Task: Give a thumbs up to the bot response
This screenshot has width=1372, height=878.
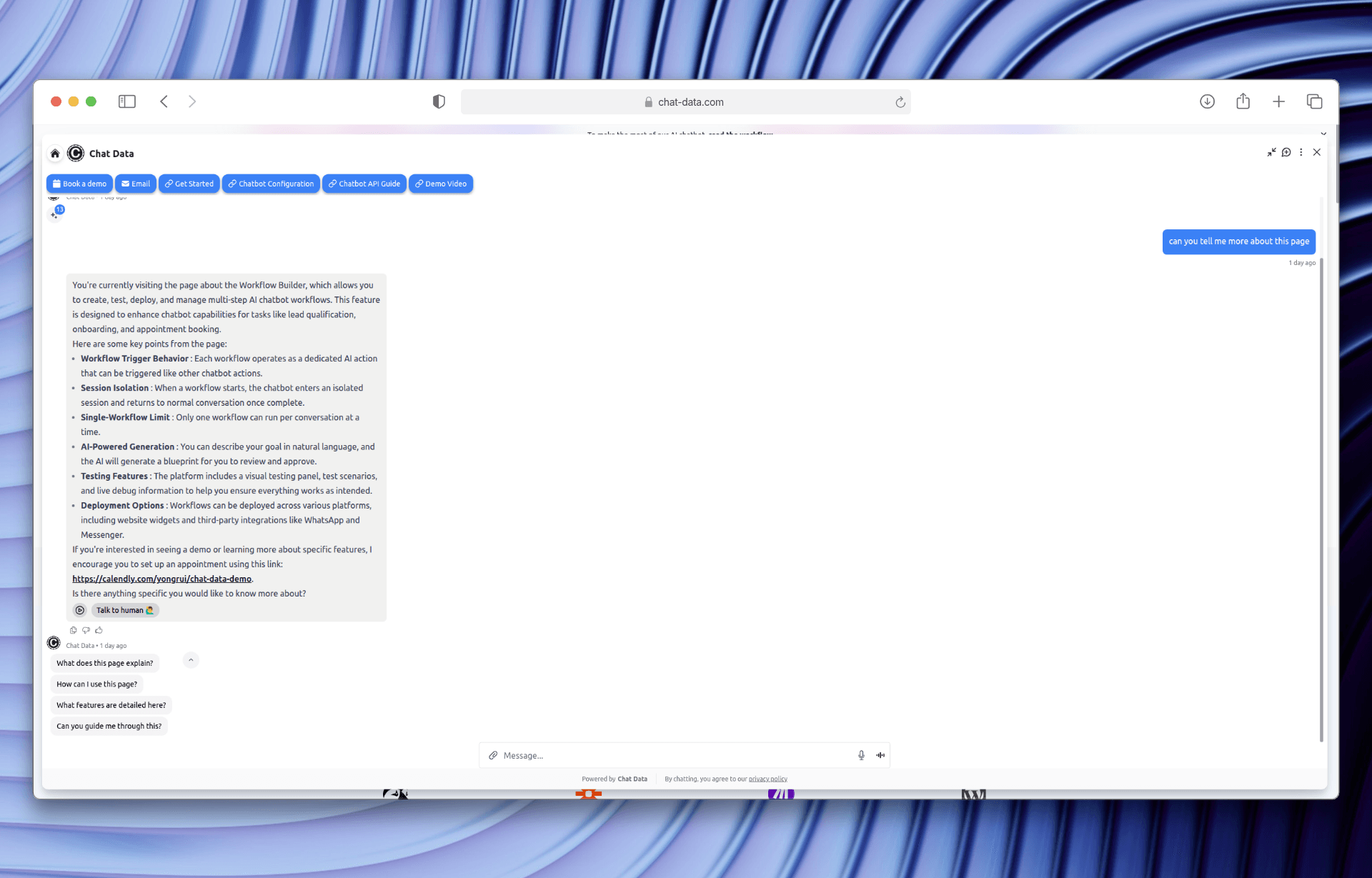Action: click(99, 629)
